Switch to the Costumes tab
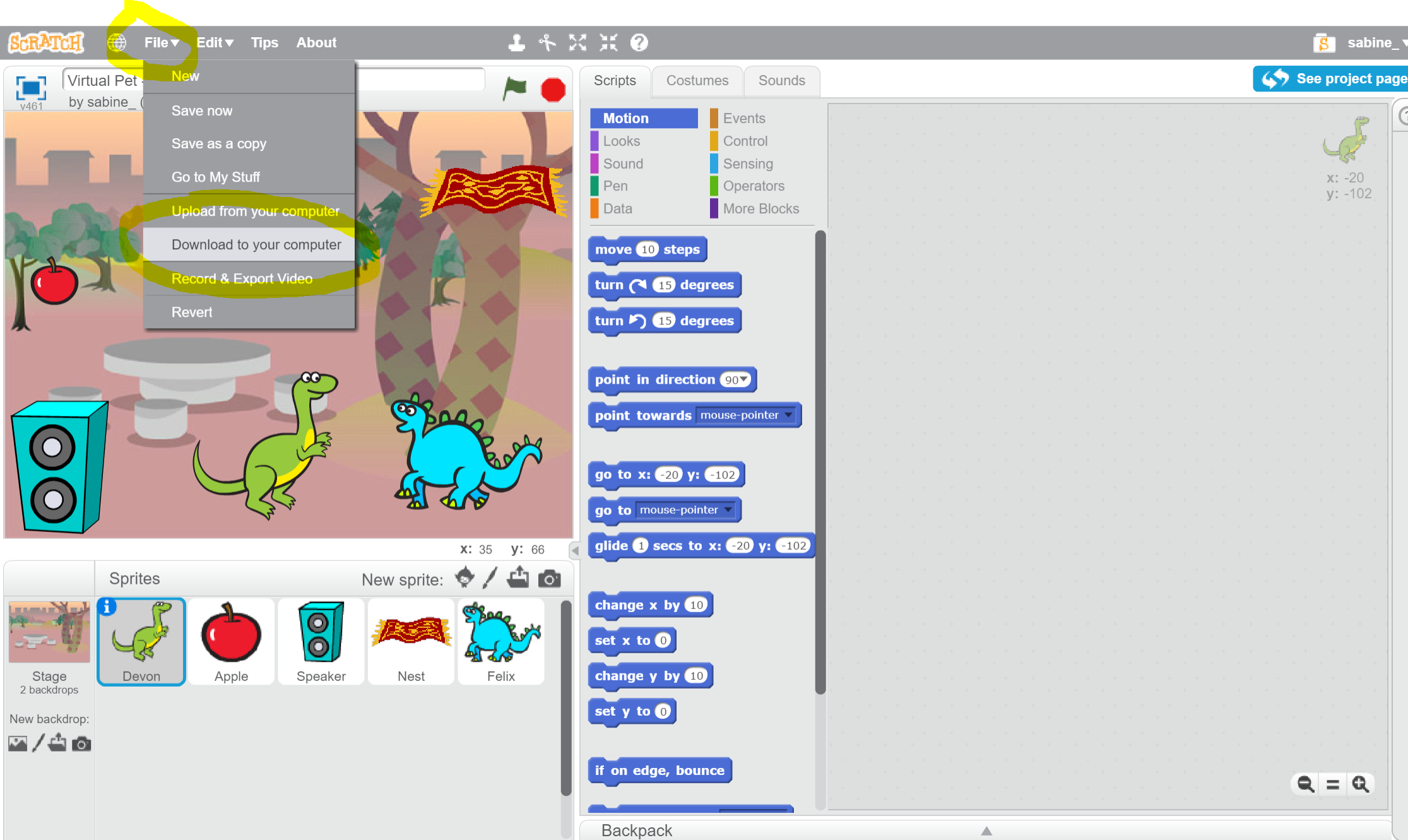 click(696, 80)
